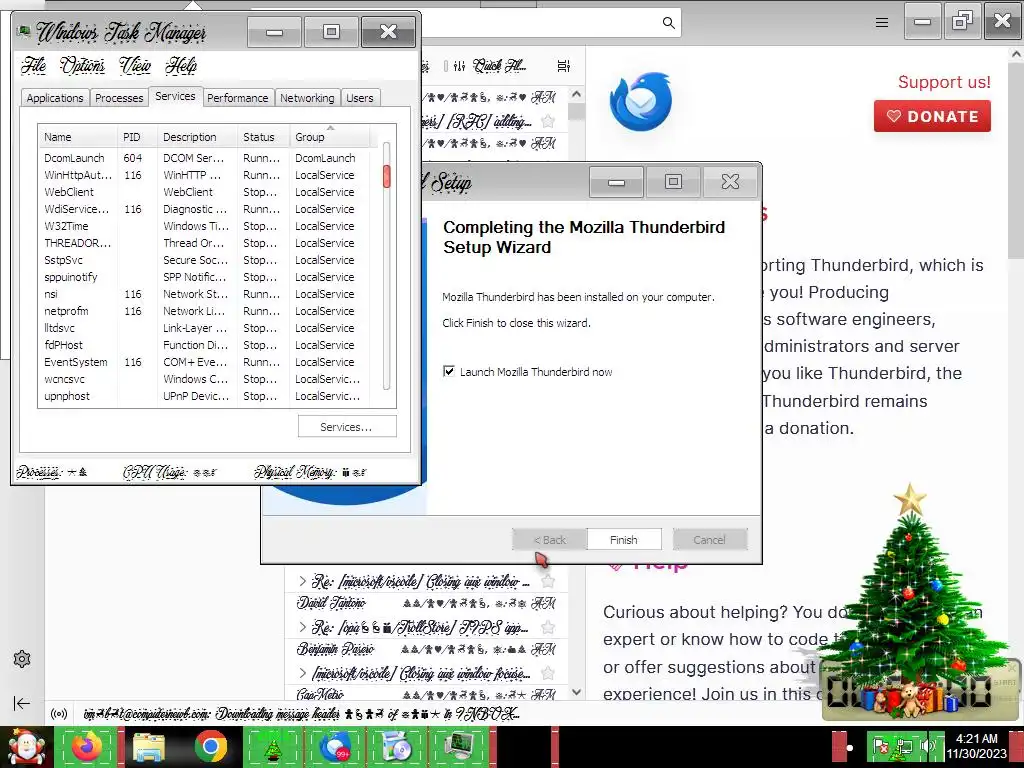Sort services by Name column header
Image resolution: width=1024 pixels, height=768 pixels.
click(78, 137)
